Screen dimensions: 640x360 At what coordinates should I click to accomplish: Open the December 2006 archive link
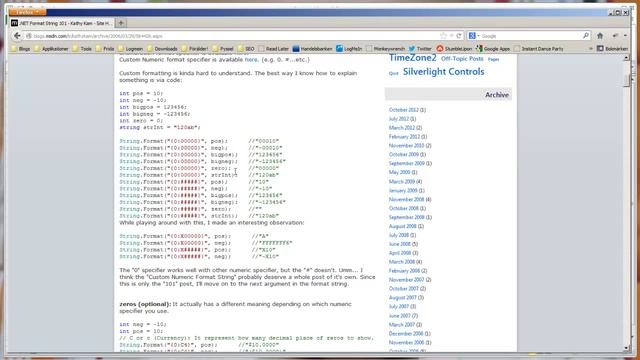point(406,333)
